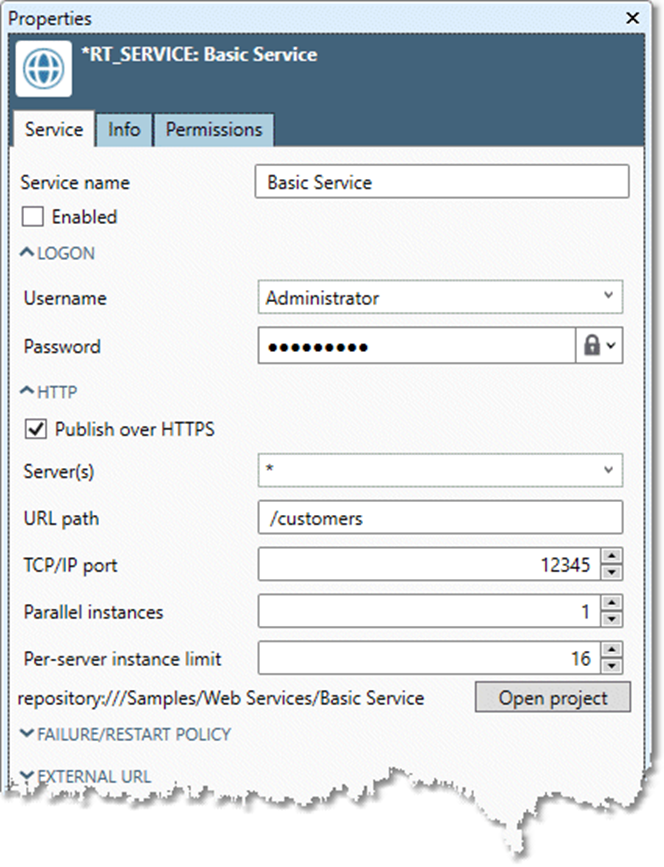Increase the Per-server instance limit
Screen dimensions: 664x867
(x=612, y=651)
